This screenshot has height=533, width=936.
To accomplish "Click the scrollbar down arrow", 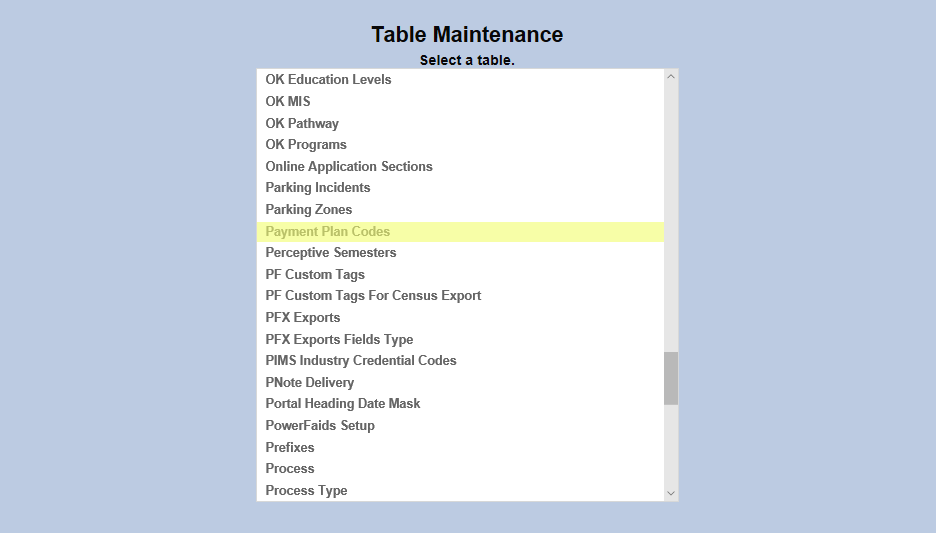I will tap(671, 493).
